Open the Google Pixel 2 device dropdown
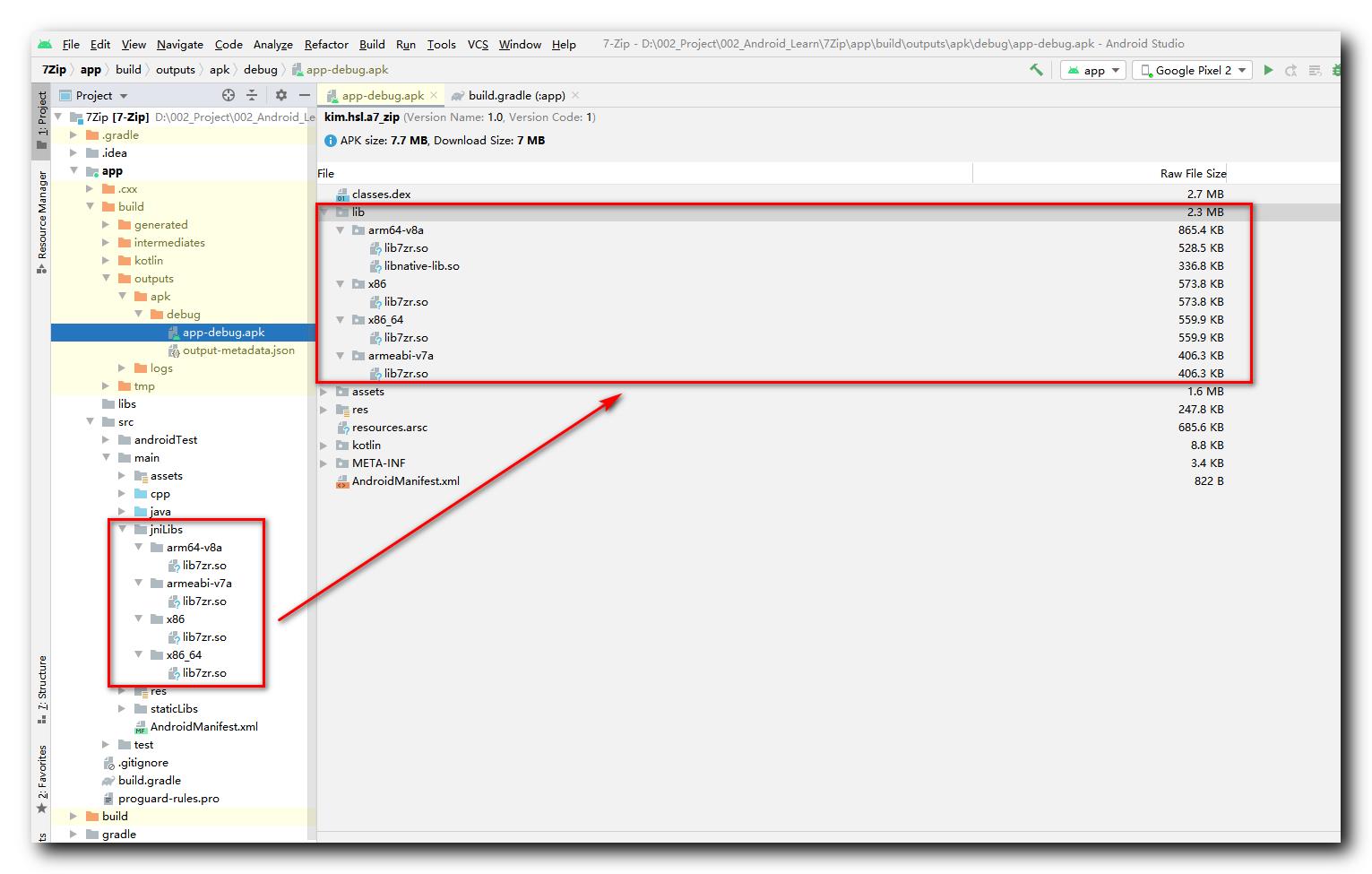The width and height of the screenshot is (1372, 874). point(1192,70)
